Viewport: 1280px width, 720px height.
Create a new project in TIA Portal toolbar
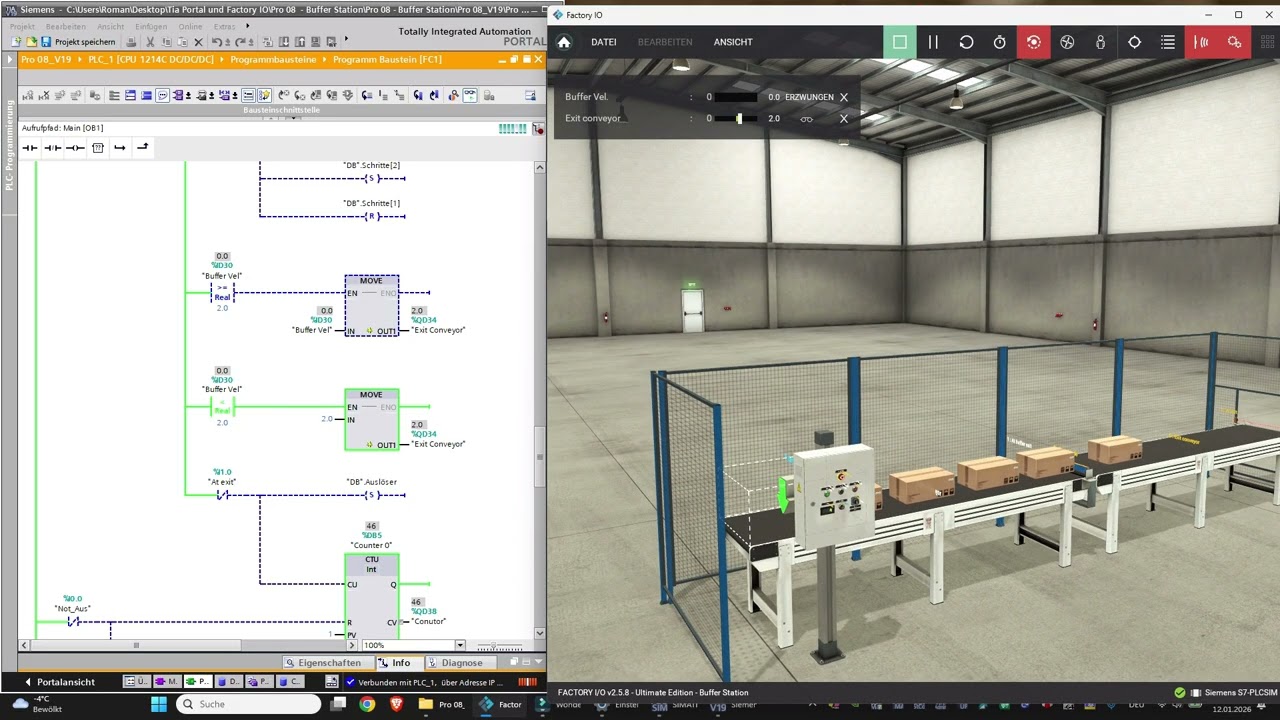pos(17,42)
